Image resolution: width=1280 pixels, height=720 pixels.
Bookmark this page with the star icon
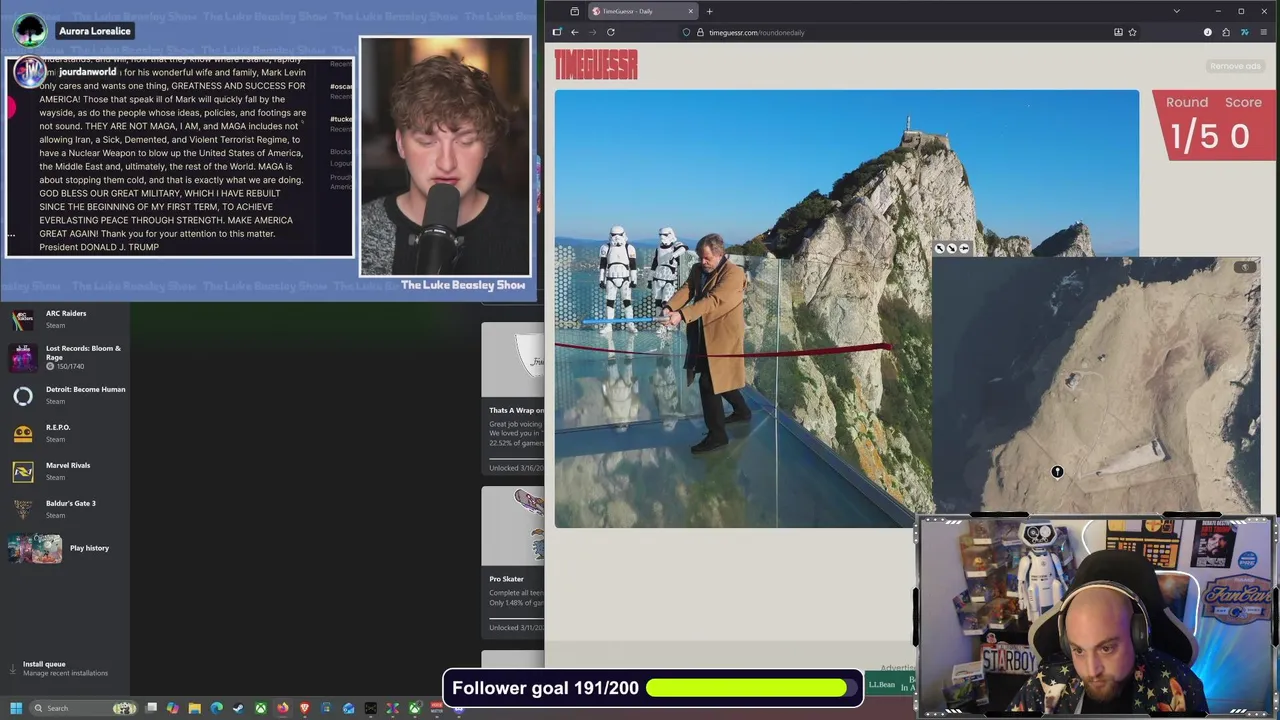(1132, 32)
